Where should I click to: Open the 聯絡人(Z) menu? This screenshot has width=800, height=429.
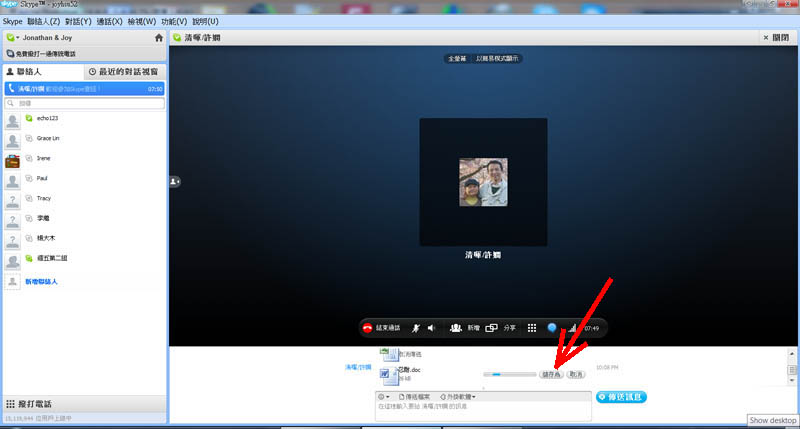point(43,21)
